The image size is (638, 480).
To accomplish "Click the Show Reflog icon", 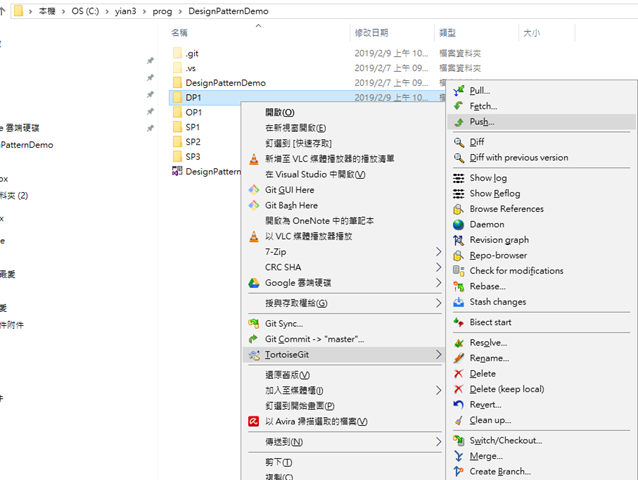I will click(459, 194).
